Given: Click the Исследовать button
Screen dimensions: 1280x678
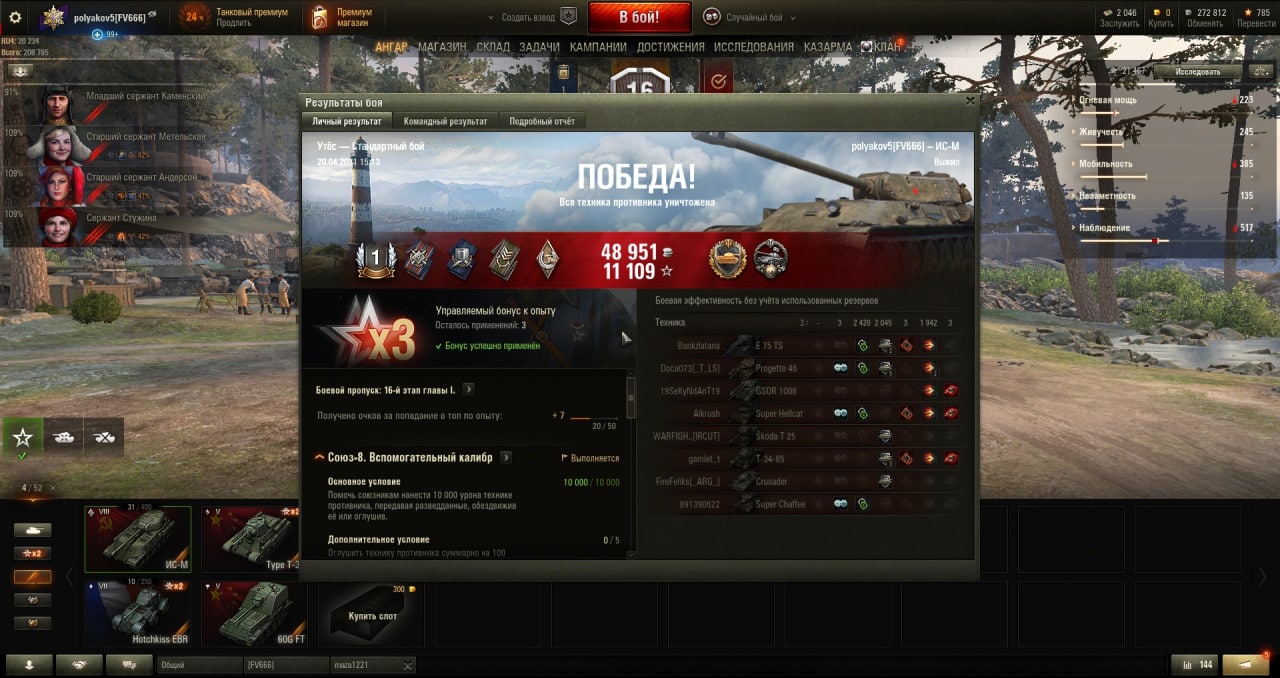Looking at the screenshot, I should (1198, 72).
